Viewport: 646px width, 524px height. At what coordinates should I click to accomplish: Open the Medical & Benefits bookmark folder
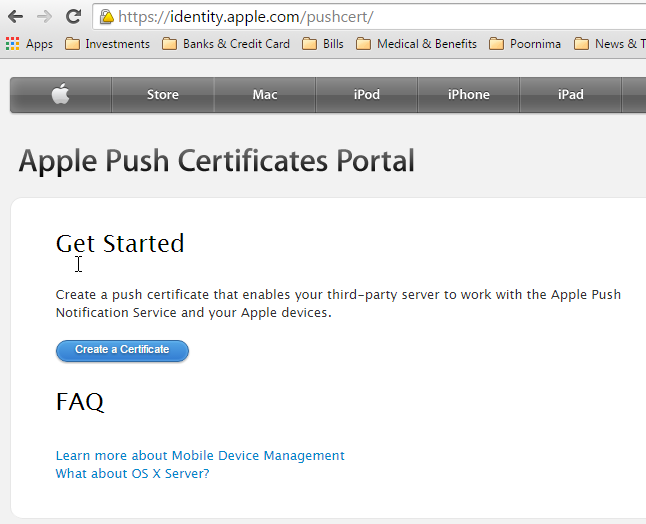click(x=416, y=44)
